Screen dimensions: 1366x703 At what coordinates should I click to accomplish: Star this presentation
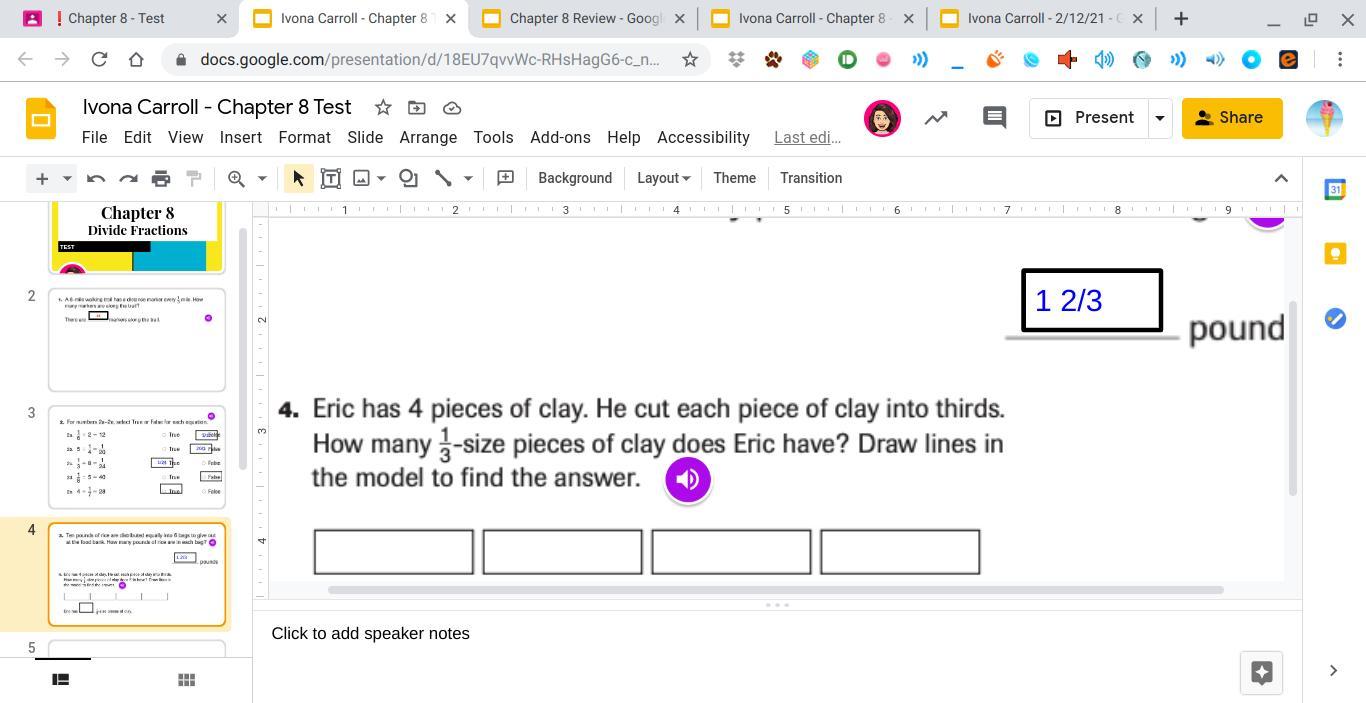(383, 107)
